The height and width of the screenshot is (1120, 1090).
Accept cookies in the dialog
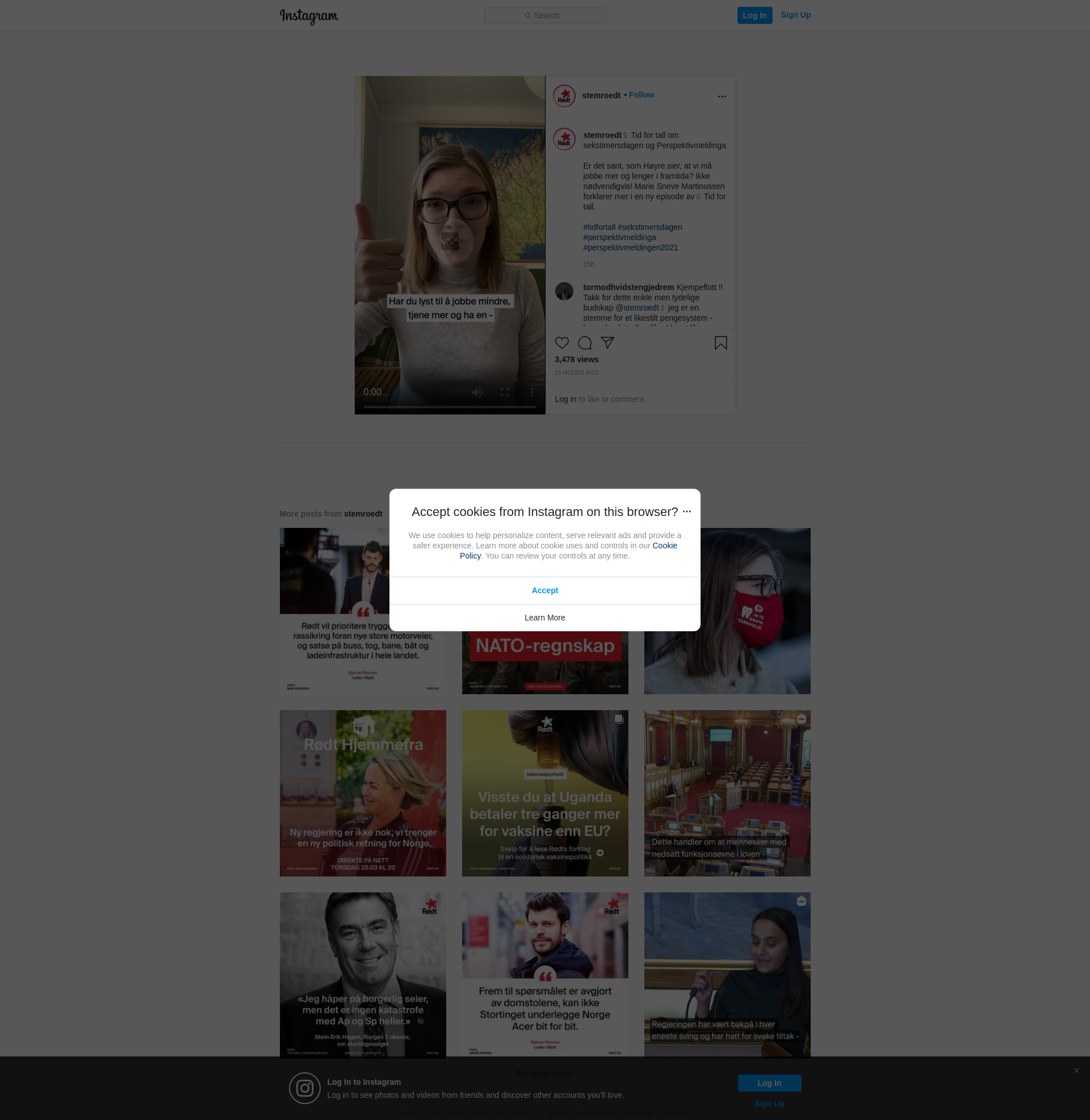pos(544,590)
